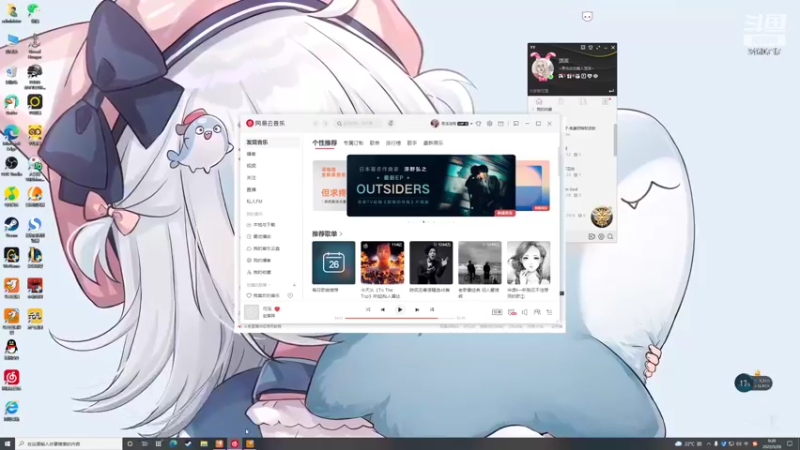Click the YY profile avatar with bunny ears
The image size is (800, 450).
pos(543,67)
